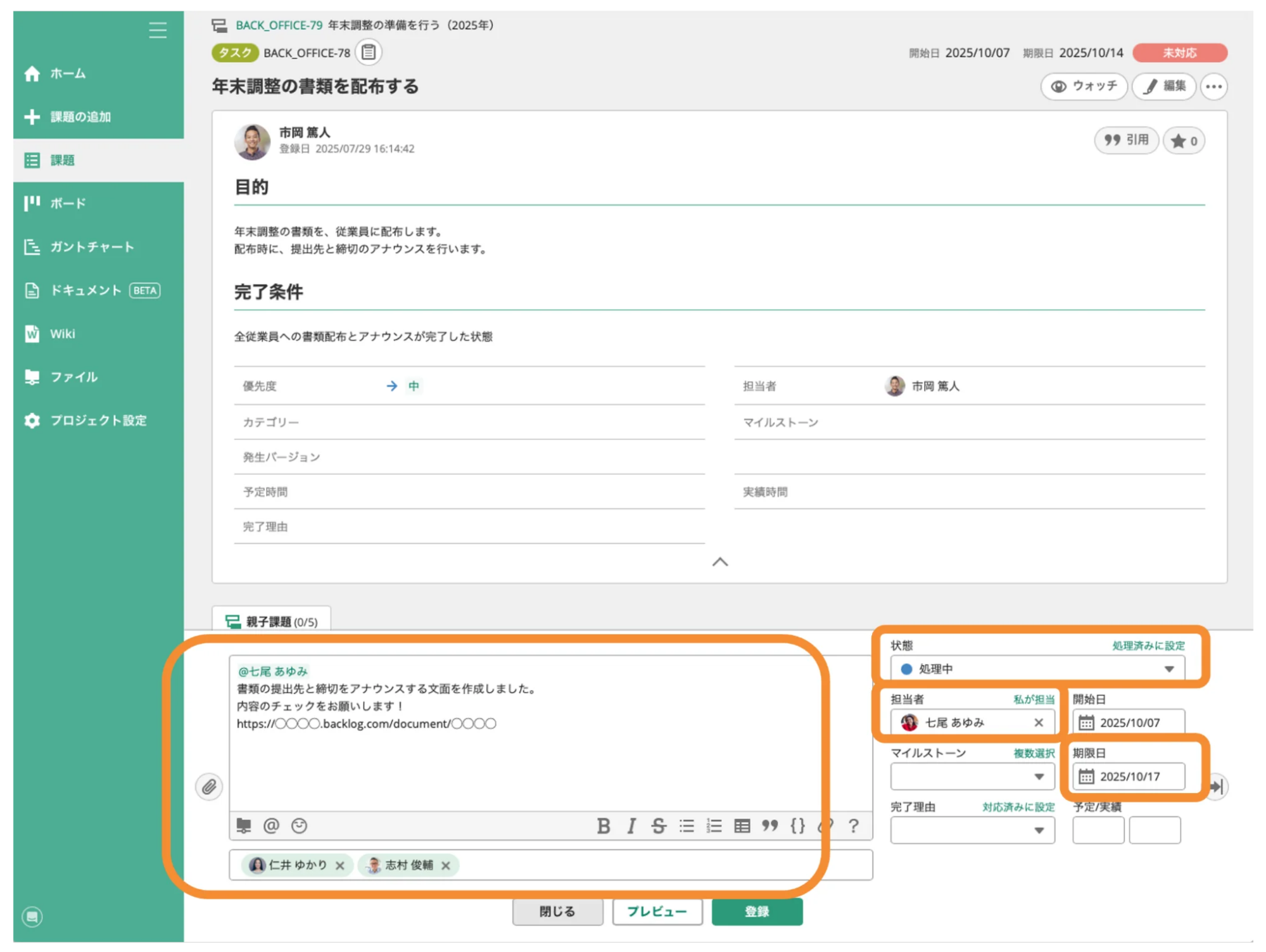Image resolution: width=1266 pixels, height=952 pixels.
Task: Open the 期限日 date field 2025/10/17
Action: tap(1128, 776)
